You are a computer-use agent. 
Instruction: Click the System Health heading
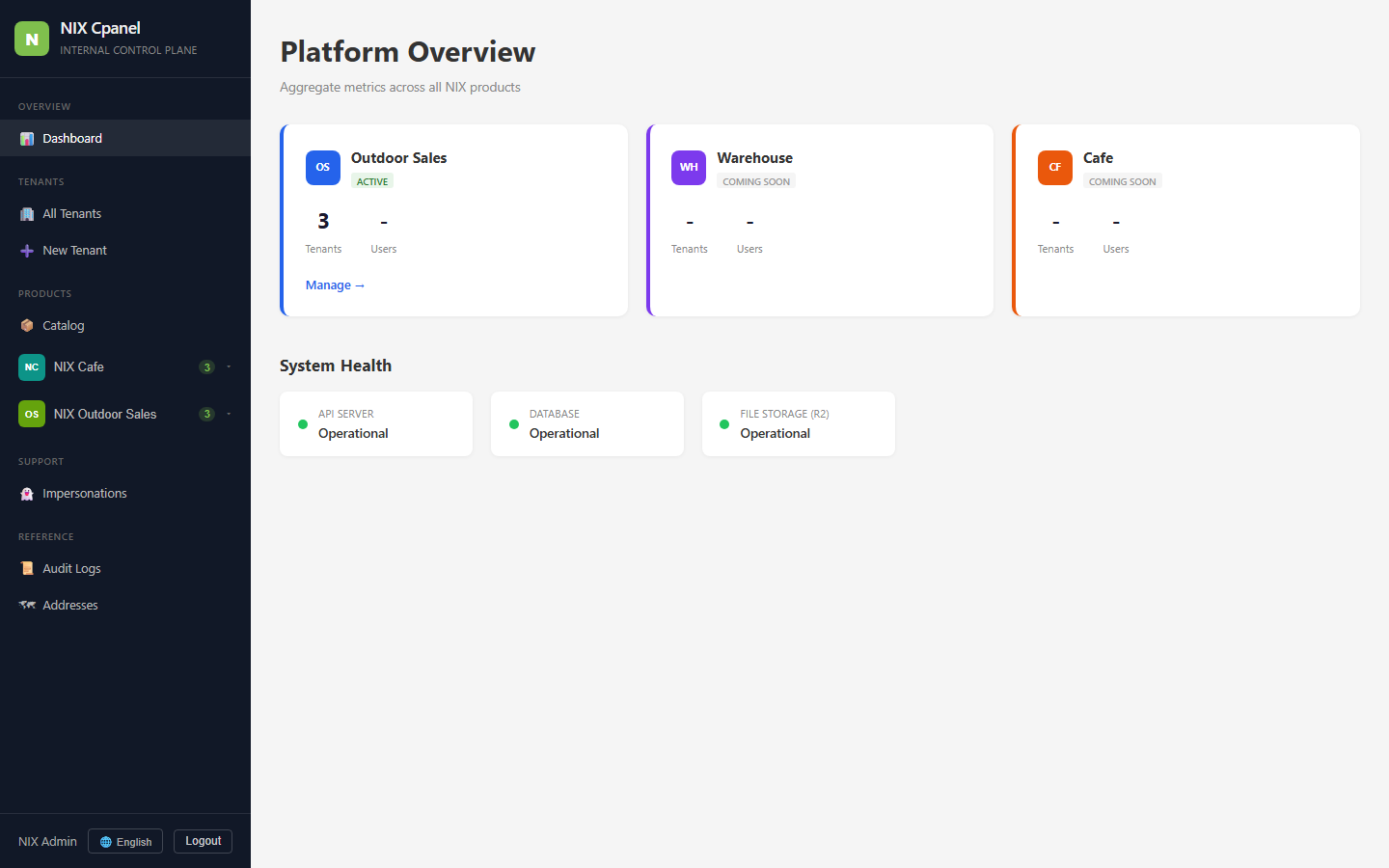coord(336,366)
